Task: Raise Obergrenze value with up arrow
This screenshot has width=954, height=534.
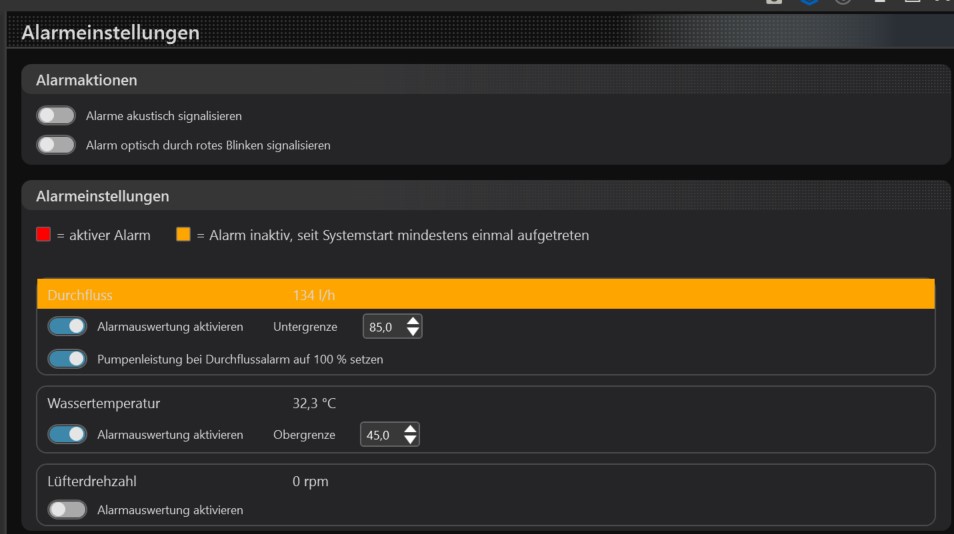Action: (409, 429)
